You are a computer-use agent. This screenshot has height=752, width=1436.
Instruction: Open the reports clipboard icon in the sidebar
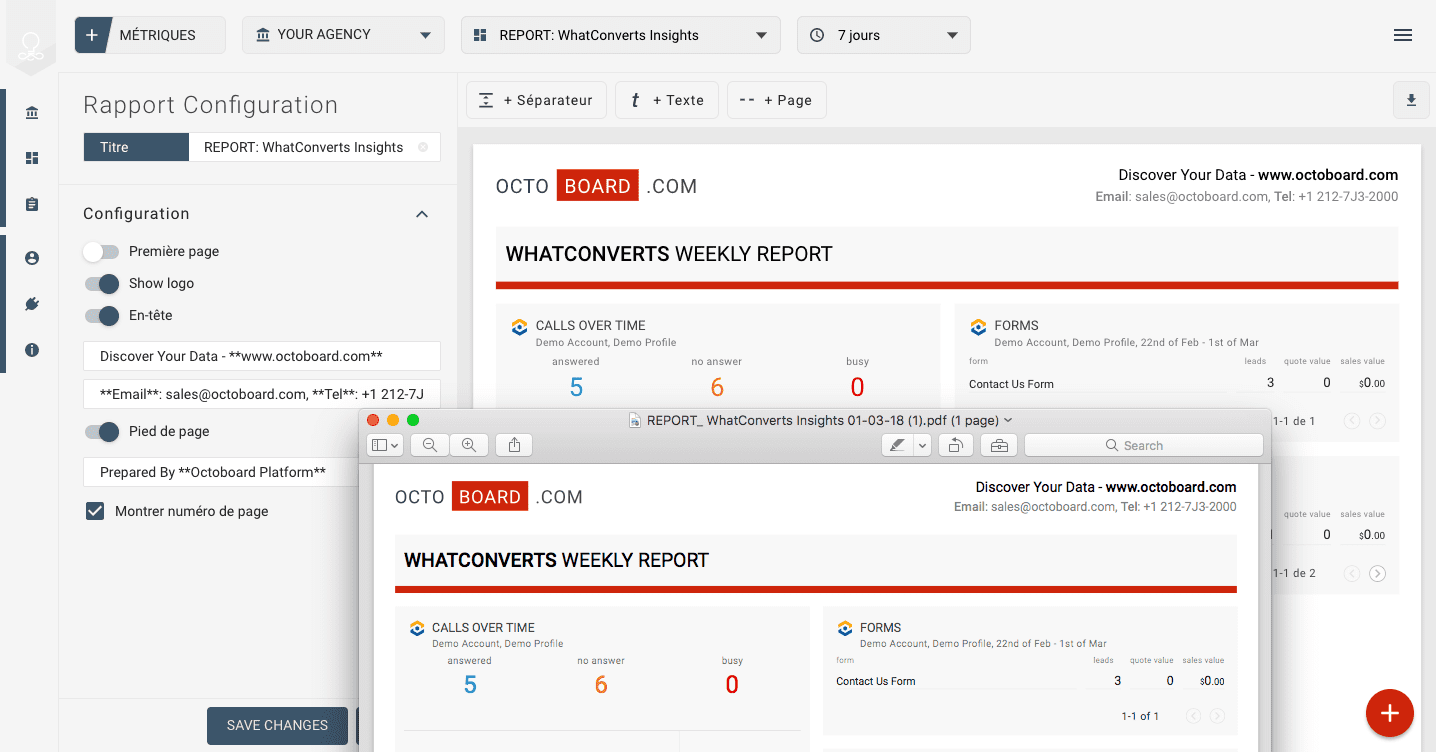point(32,204)
